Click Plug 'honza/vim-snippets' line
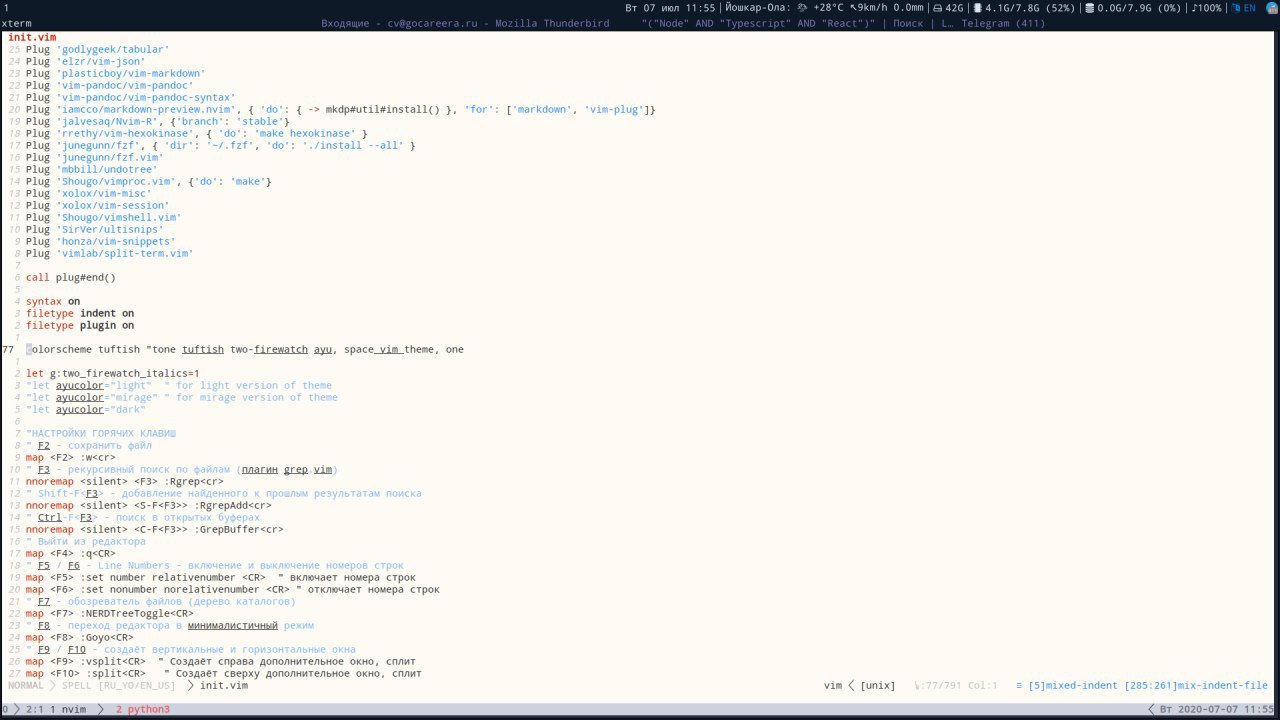This screenshot has width=1280, height=720. 101,241
